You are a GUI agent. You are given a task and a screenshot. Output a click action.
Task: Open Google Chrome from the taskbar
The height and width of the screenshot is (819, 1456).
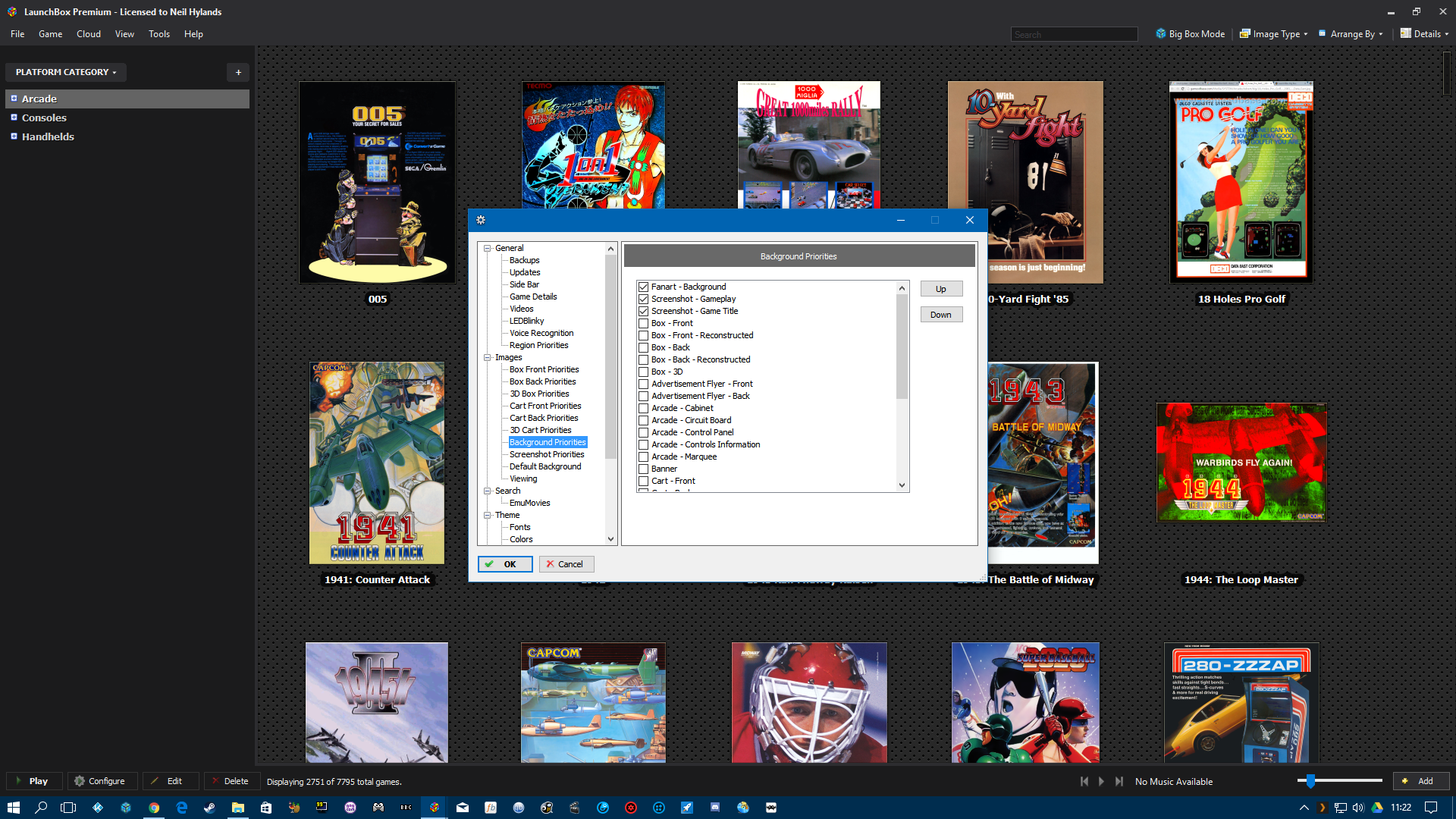(154, 808)
